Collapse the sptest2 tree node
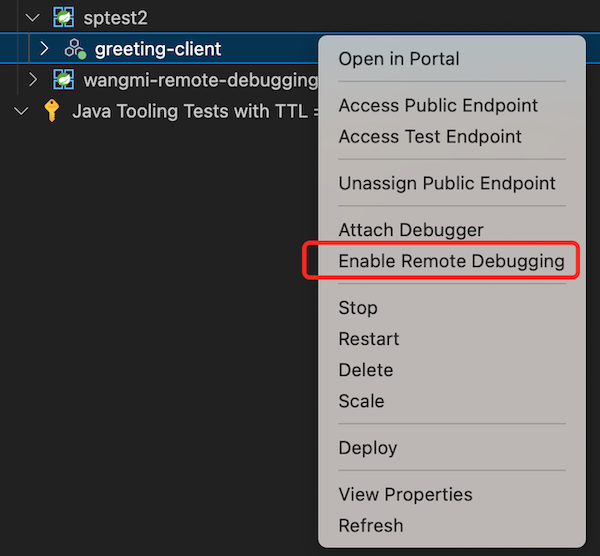This screenshot has height=556, width=600. tap(33, 17)
